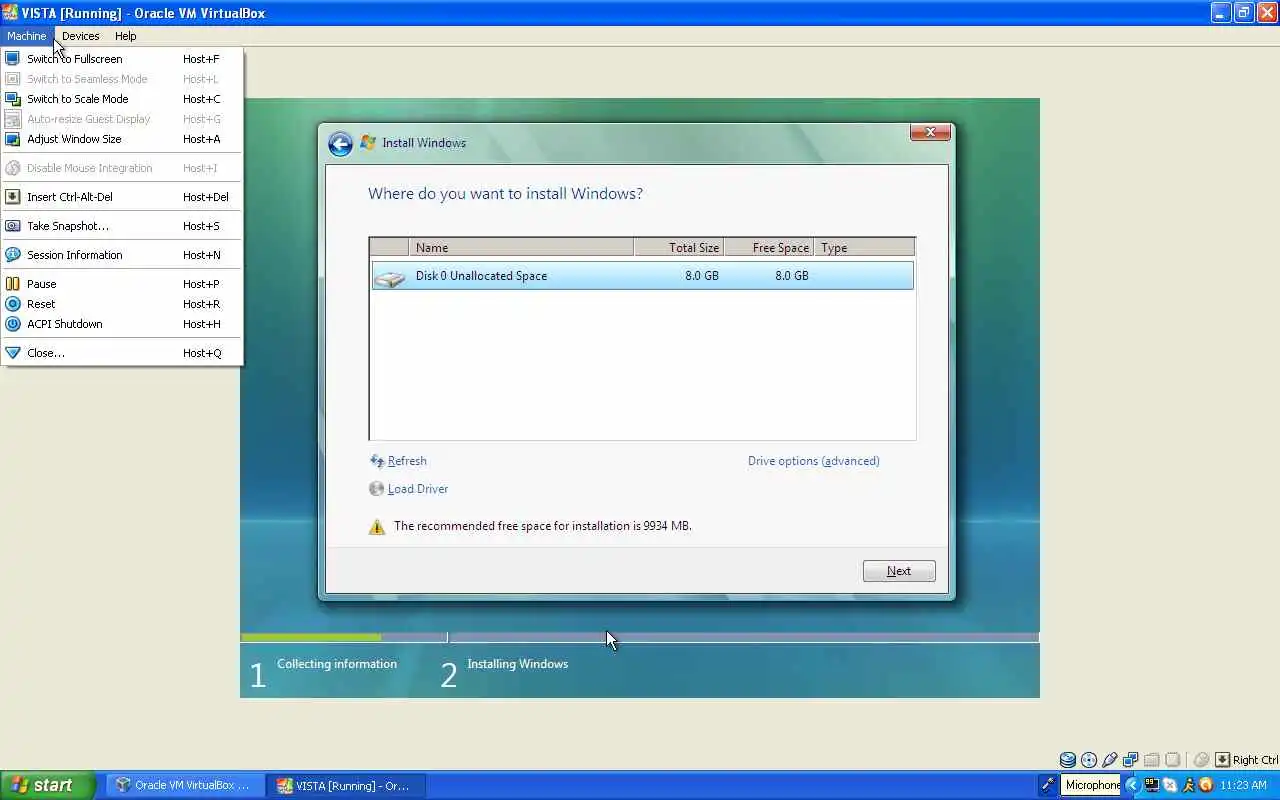This screenshot has height=800, width=1280.
Task: Click the Pause bars icon
Action: point(13,284)
